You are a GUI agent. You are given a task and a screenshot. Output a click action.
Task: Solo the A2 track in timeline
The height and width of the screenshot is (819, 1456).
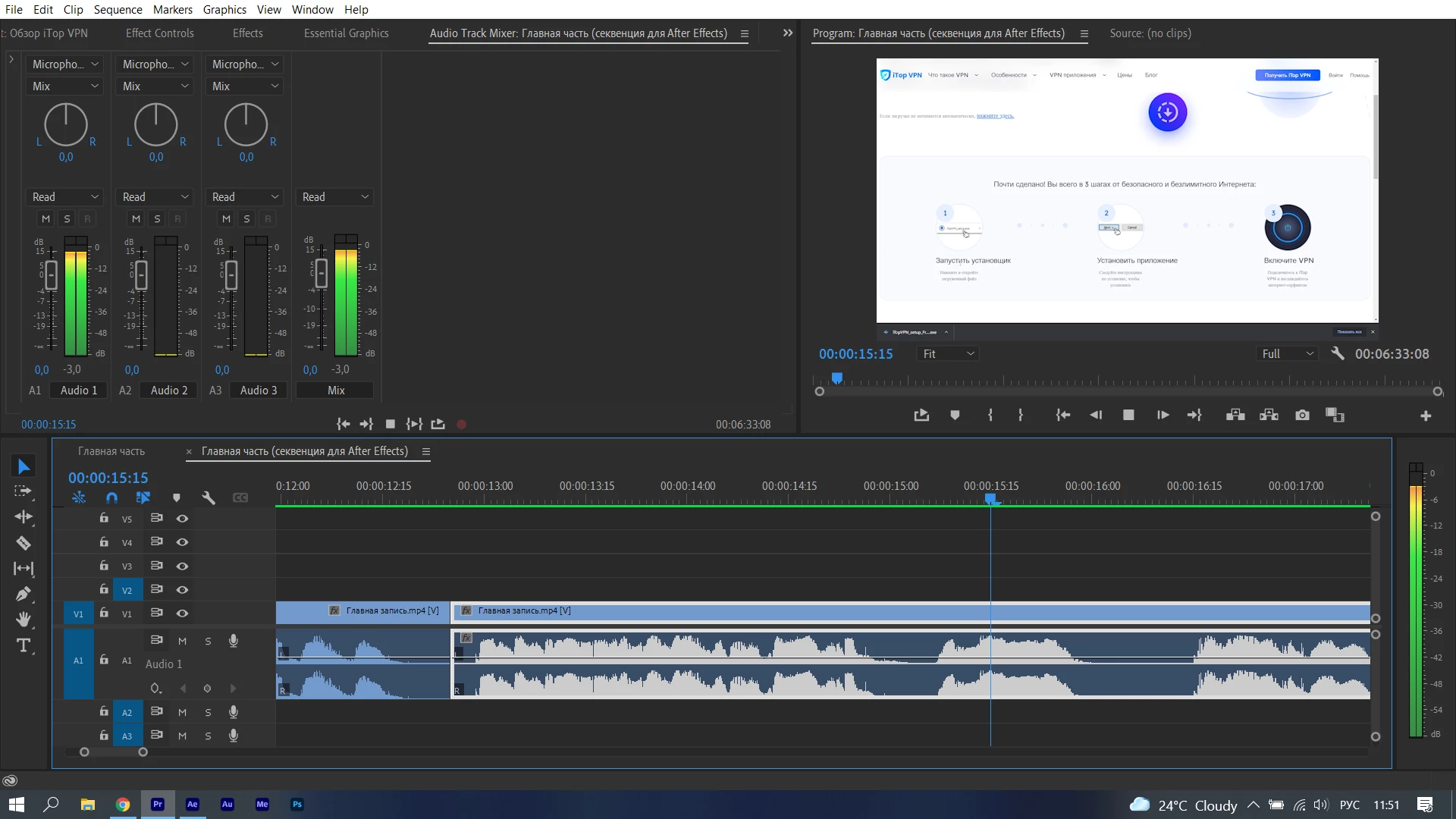(x=208, y=712)
